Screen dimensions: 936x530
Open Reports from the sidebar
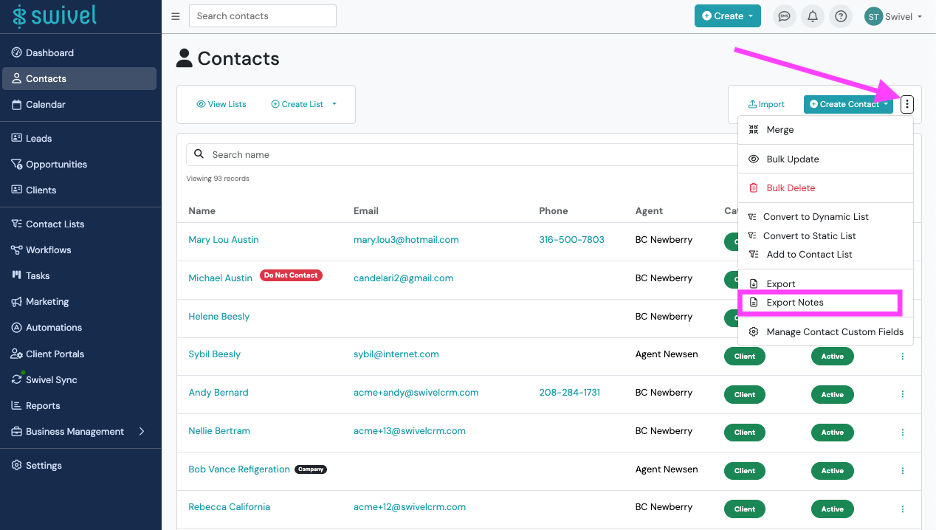(36, 405)
